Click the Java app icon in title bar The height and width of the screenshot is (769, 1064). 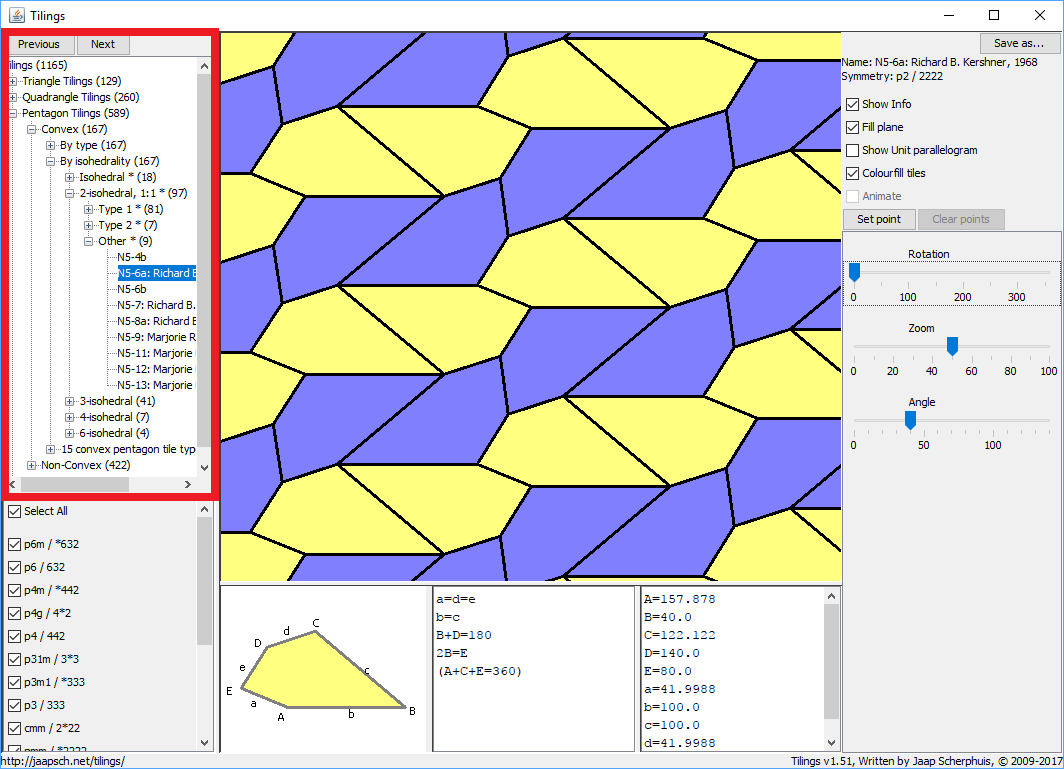tap(17, 15)
